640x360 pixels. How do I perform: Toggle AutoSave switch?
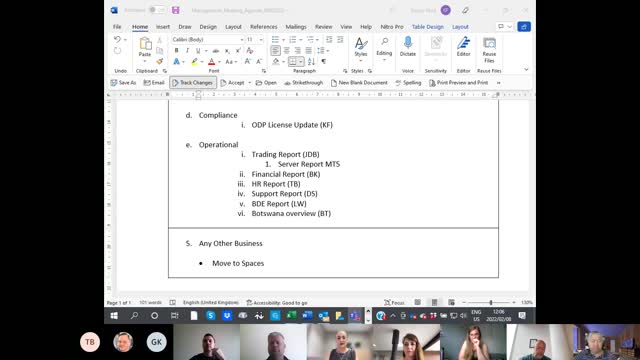pyautogui.click(x=157, y=10)
